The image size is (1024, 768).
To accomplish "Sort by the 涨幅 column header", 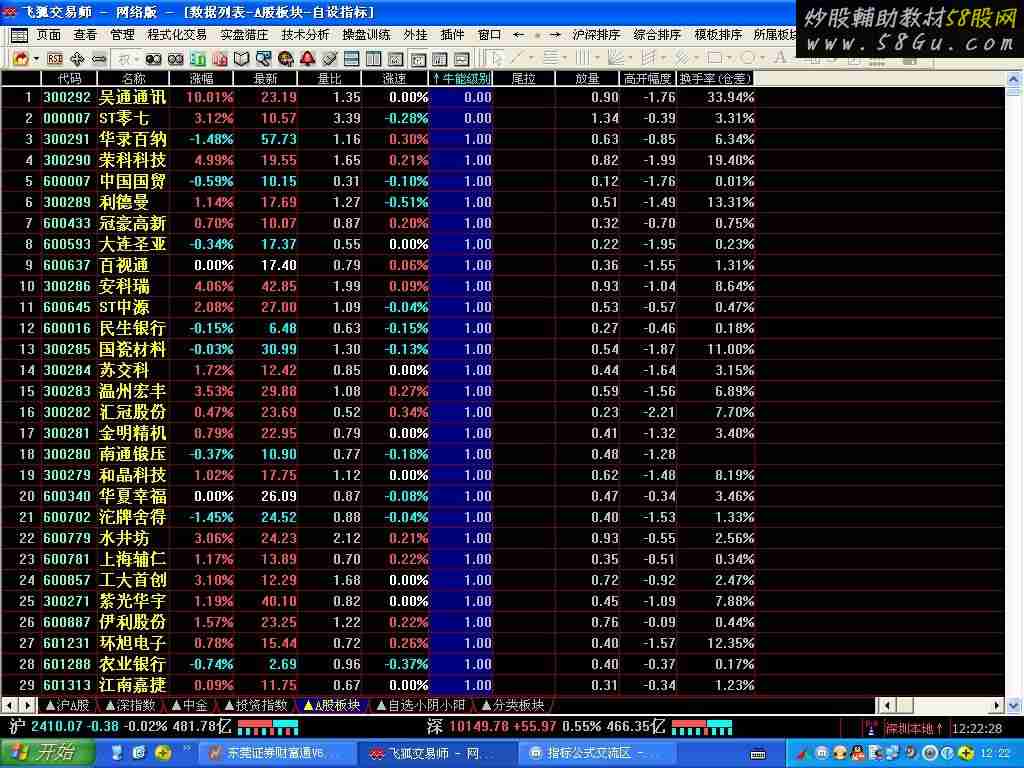I will (201, 78).
